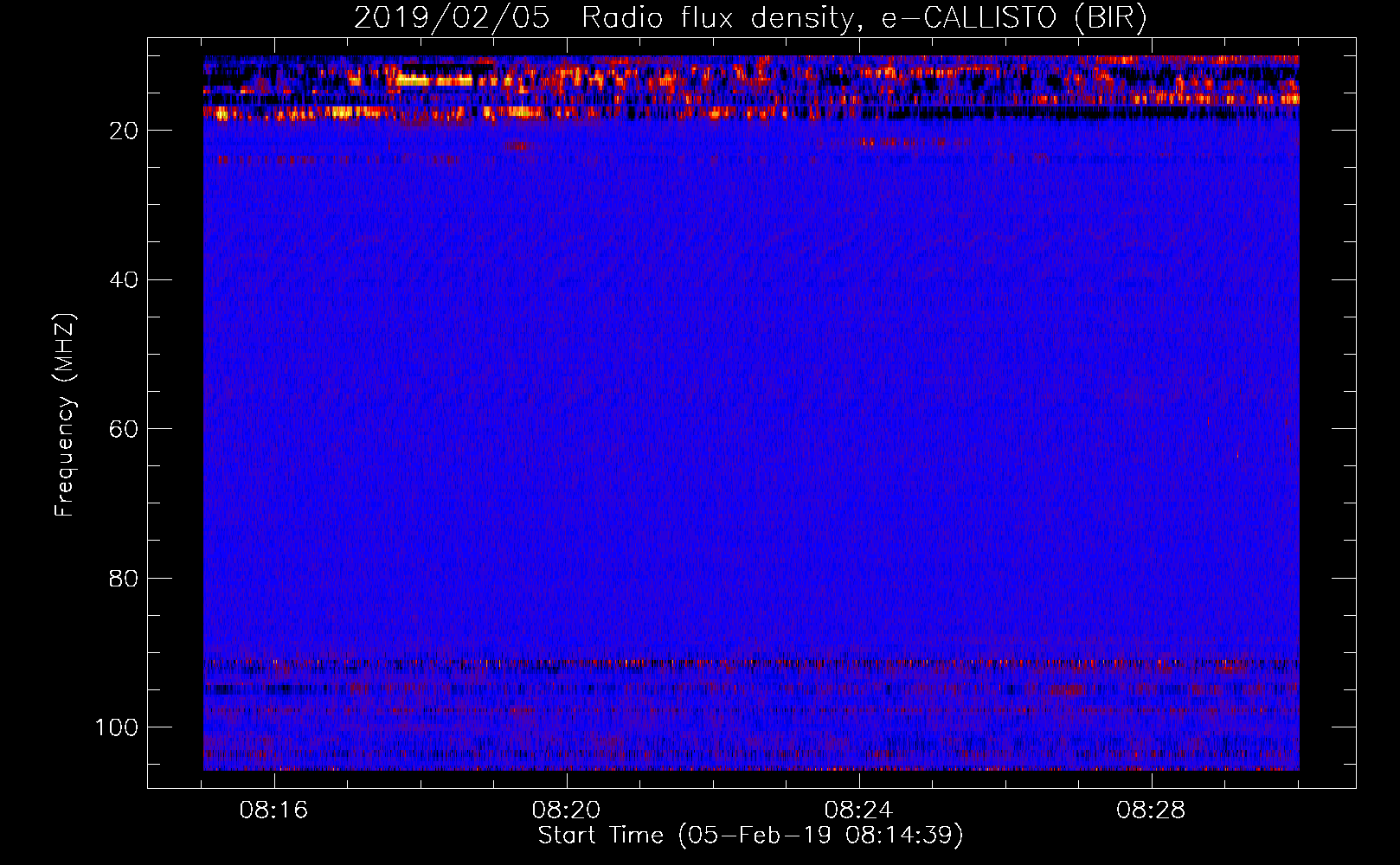Click the "60" frequency tick label
The width and height of the screenshot is (1400, 865).
[x=124, y=429]
